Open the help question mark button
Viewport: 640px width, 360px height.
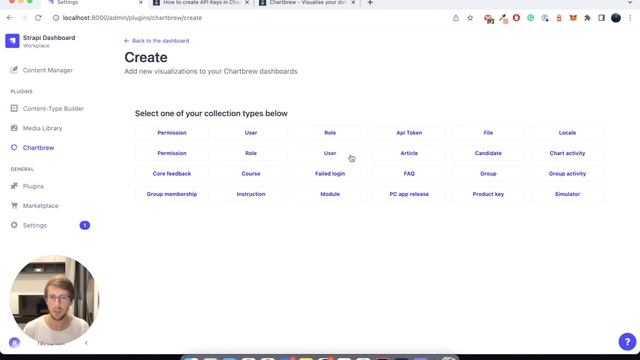627,342
